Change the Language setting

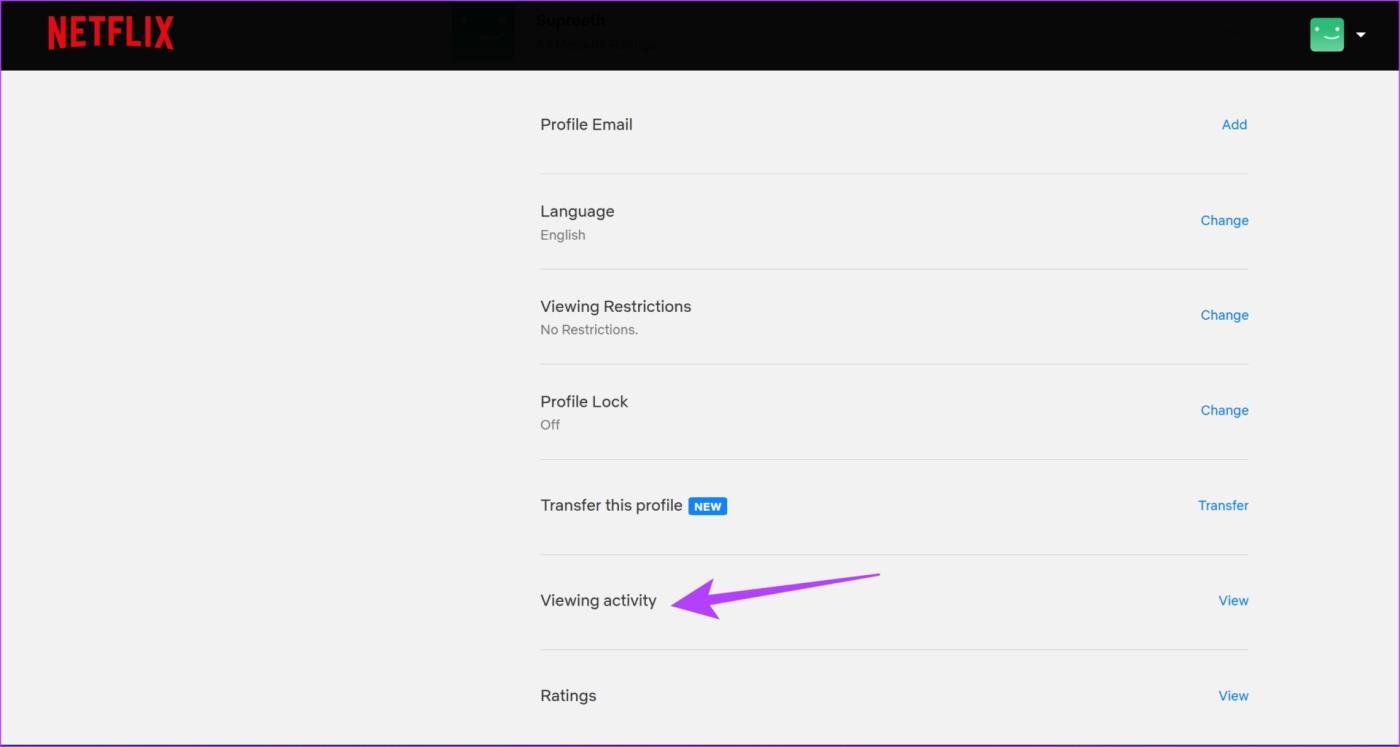click(x=1224, y=221)
